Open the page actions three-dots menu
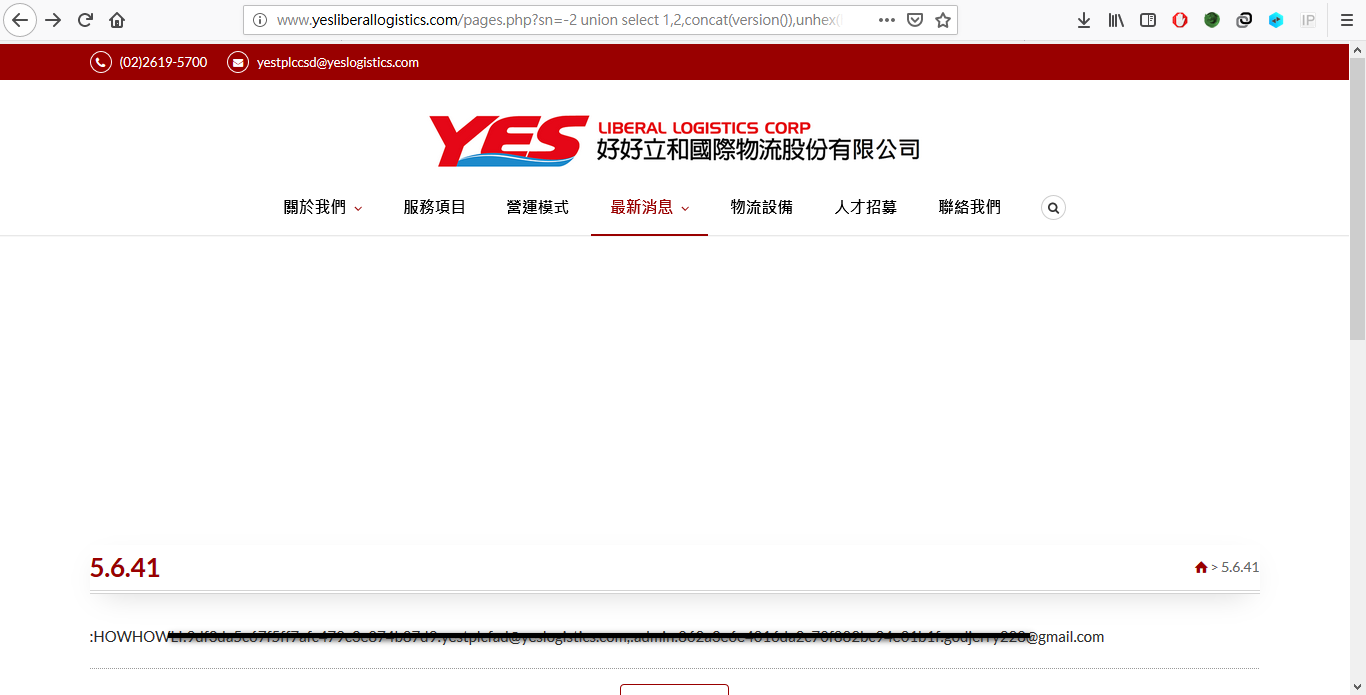The width and height of the screenshot is (1366, 695). click(887, 20)
